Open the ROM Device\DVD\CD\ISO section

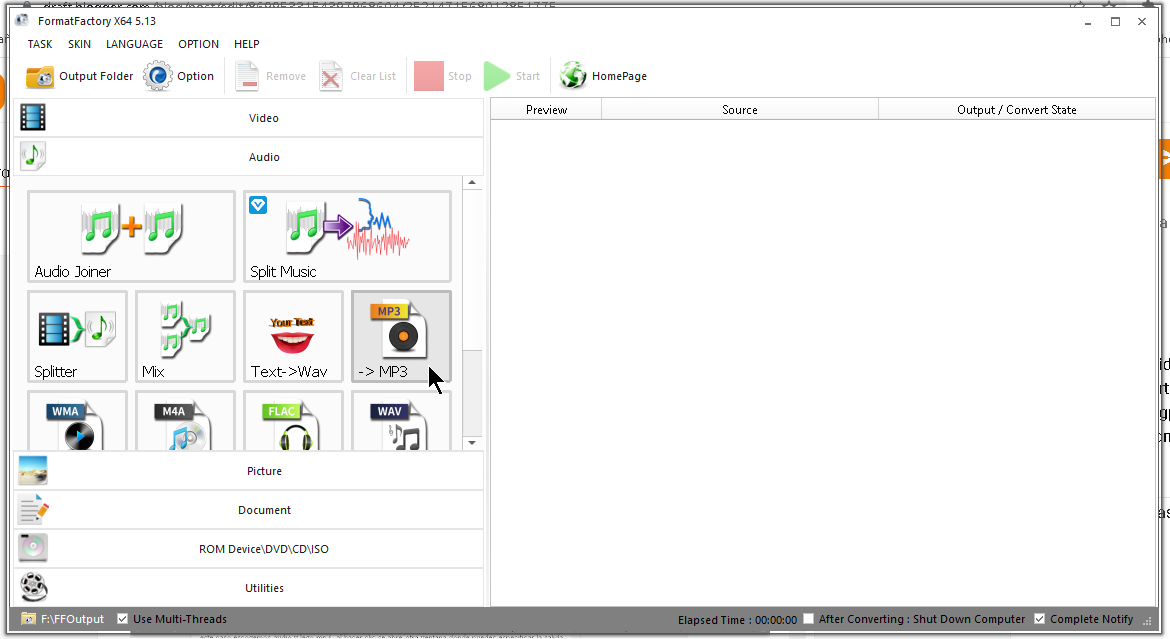click(263, 548)
